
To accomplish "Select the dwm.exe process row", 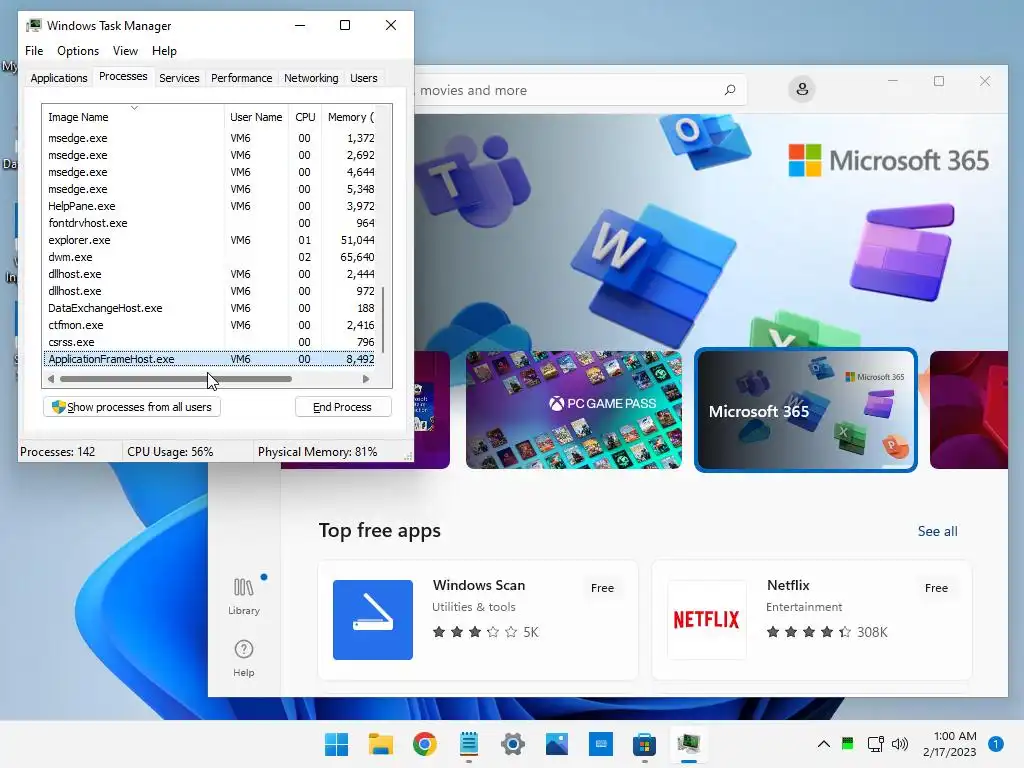I will coord(211,257).
